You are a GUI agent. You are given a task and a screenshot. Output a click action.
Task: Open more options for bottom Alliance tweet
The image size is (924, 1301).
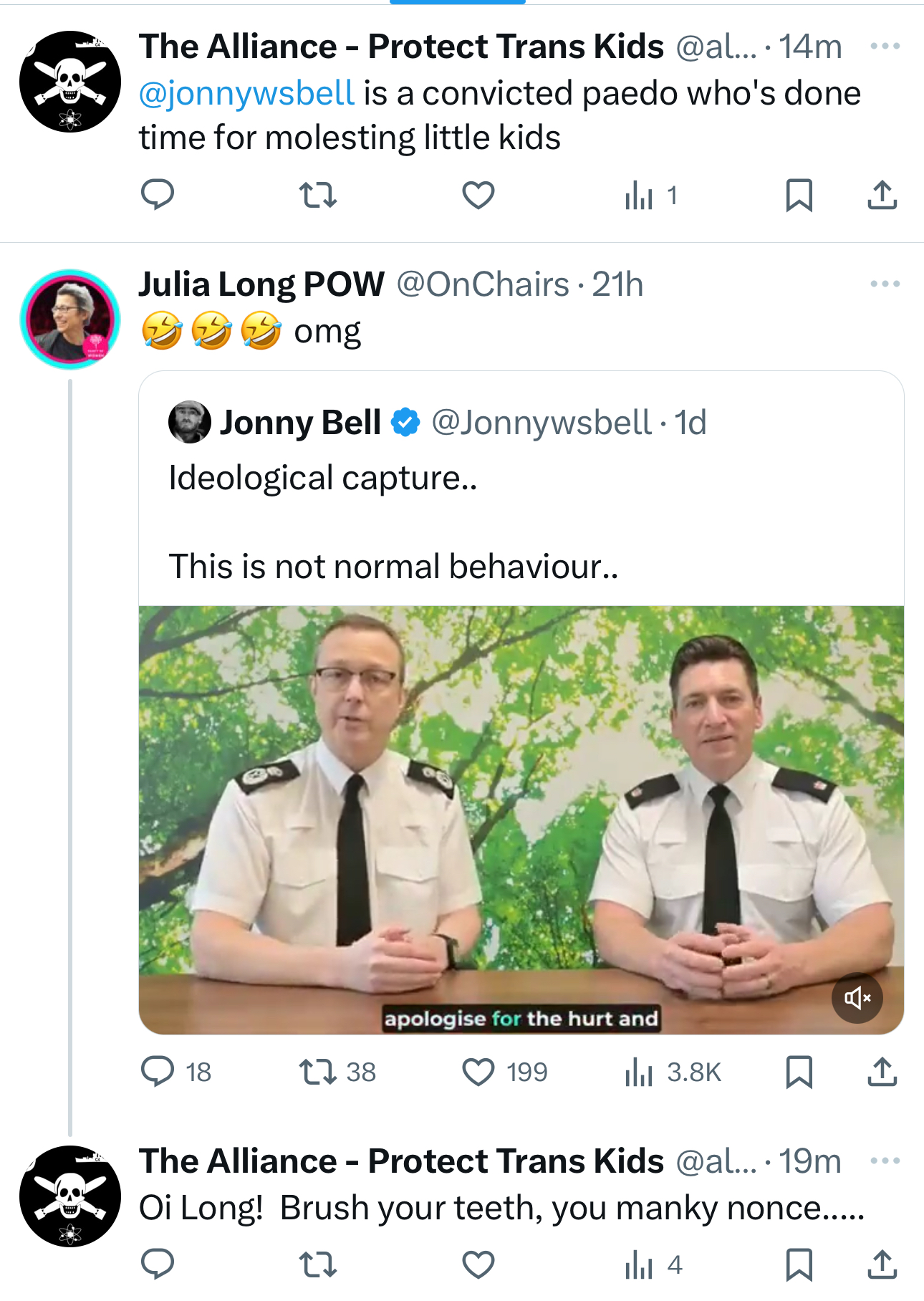tap(885, 1161)
